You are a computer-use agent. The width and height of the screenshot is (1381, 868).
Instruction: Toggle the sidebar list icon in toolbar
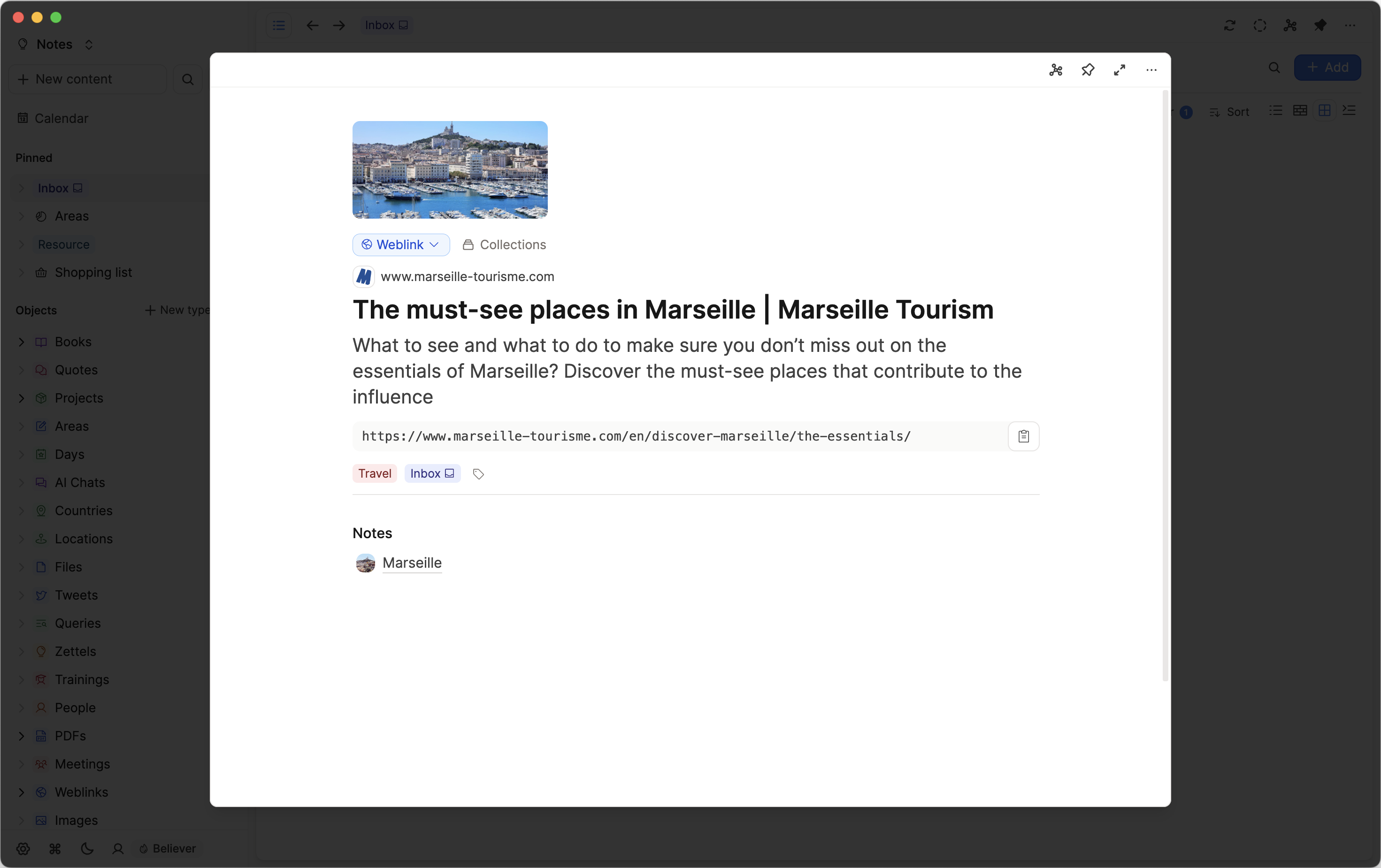tap(279, 25)
